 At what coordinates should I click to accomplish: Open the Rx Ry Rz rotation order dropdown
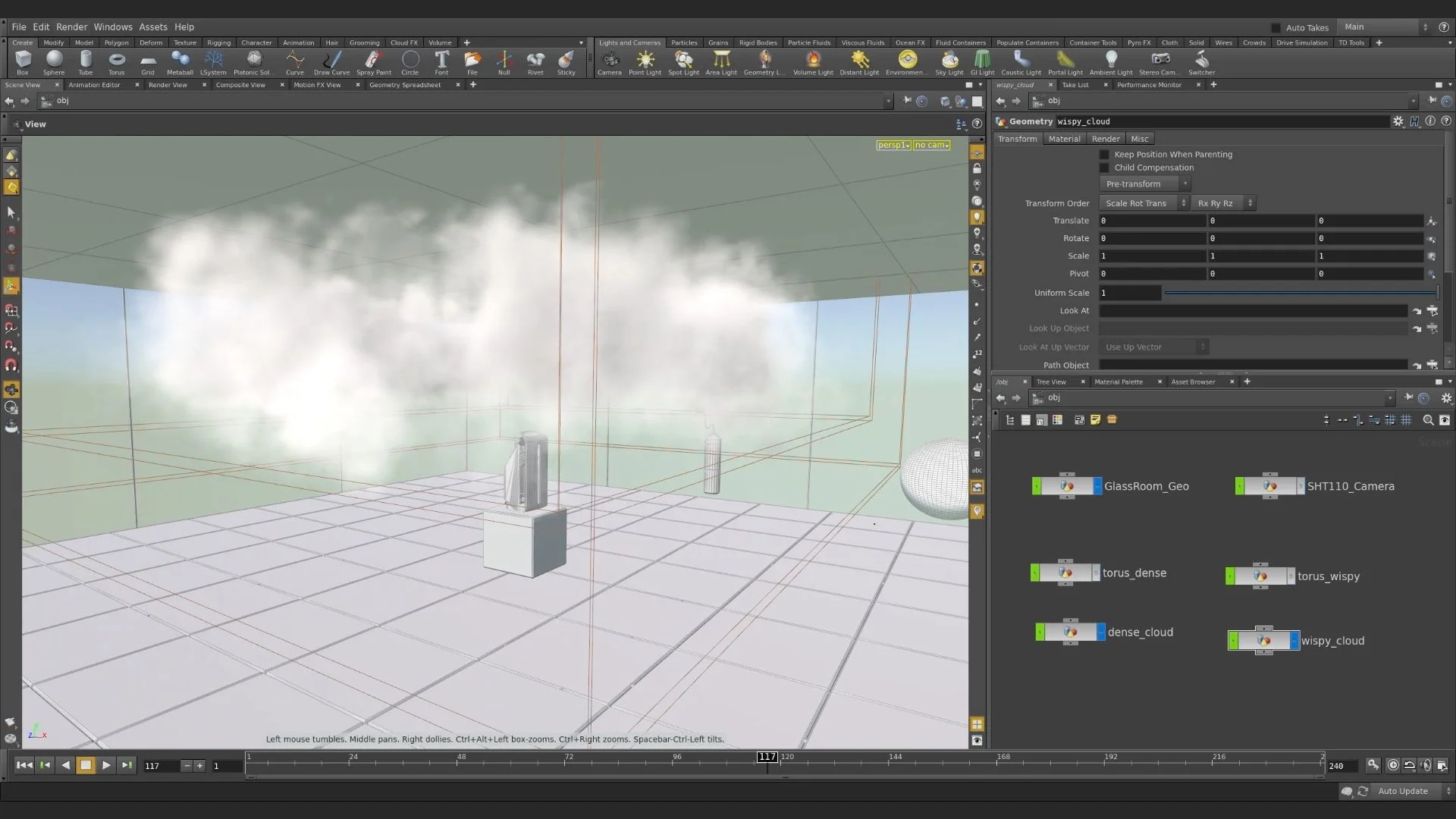[x=1222, y=203]
